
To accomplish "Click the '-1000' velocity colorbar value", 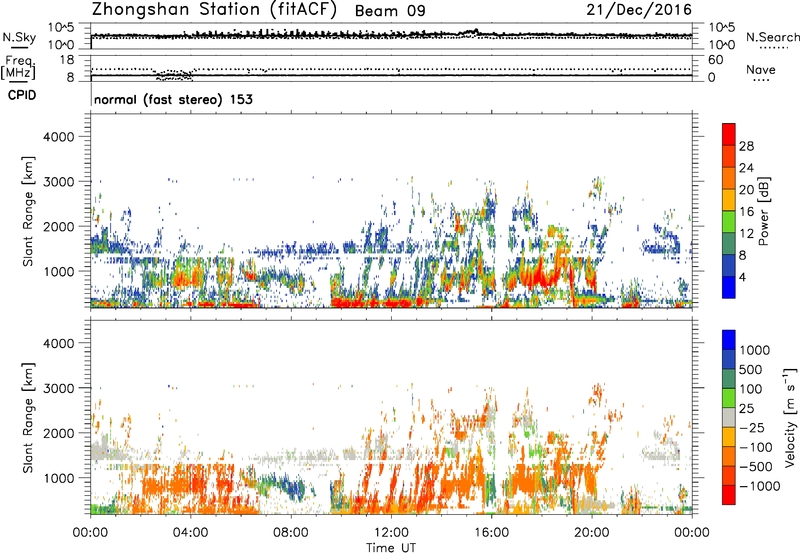I will click(x=759, y=487).
